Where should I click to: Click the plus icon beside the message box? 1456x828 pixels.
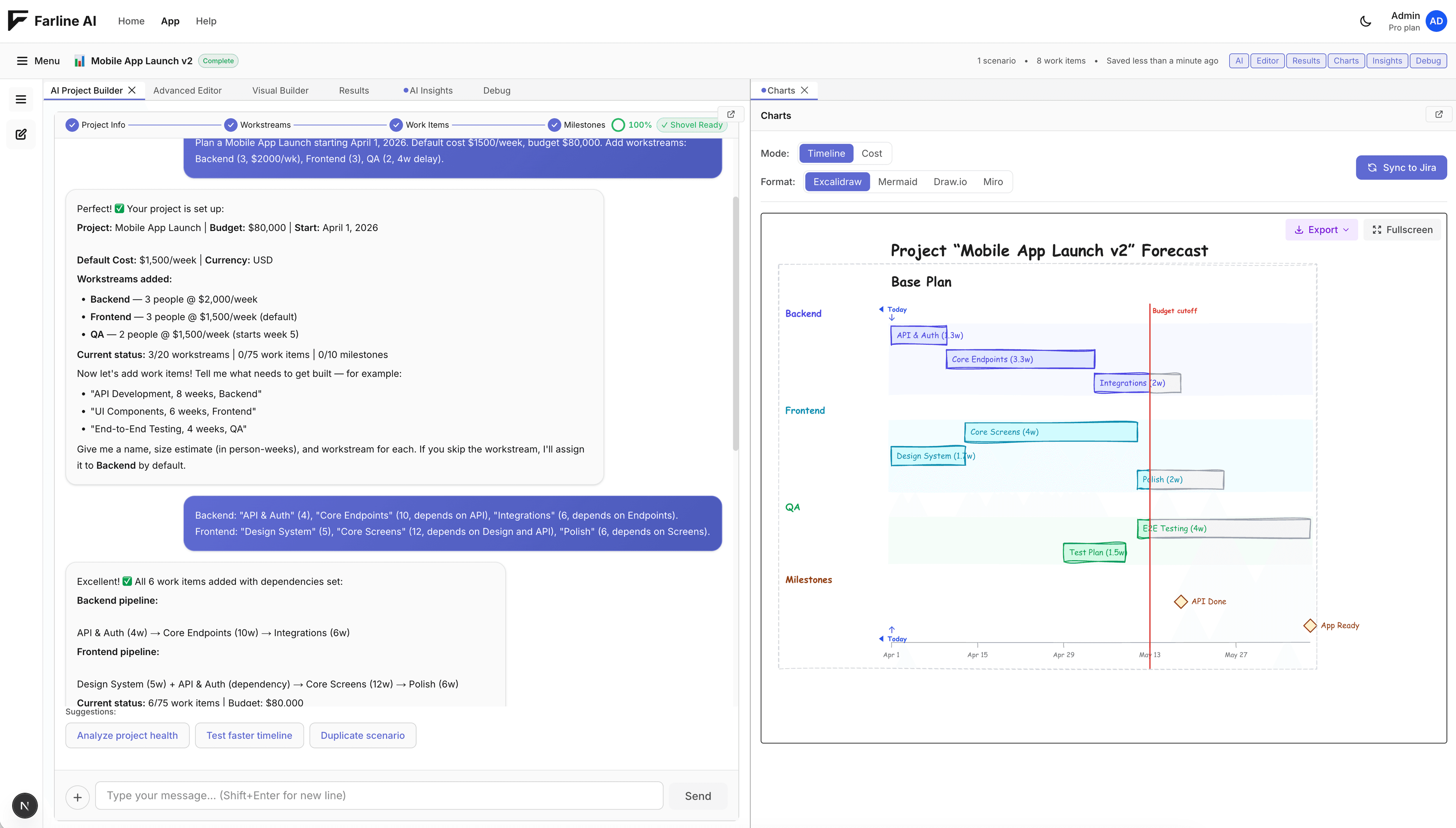tap(78, 797)
